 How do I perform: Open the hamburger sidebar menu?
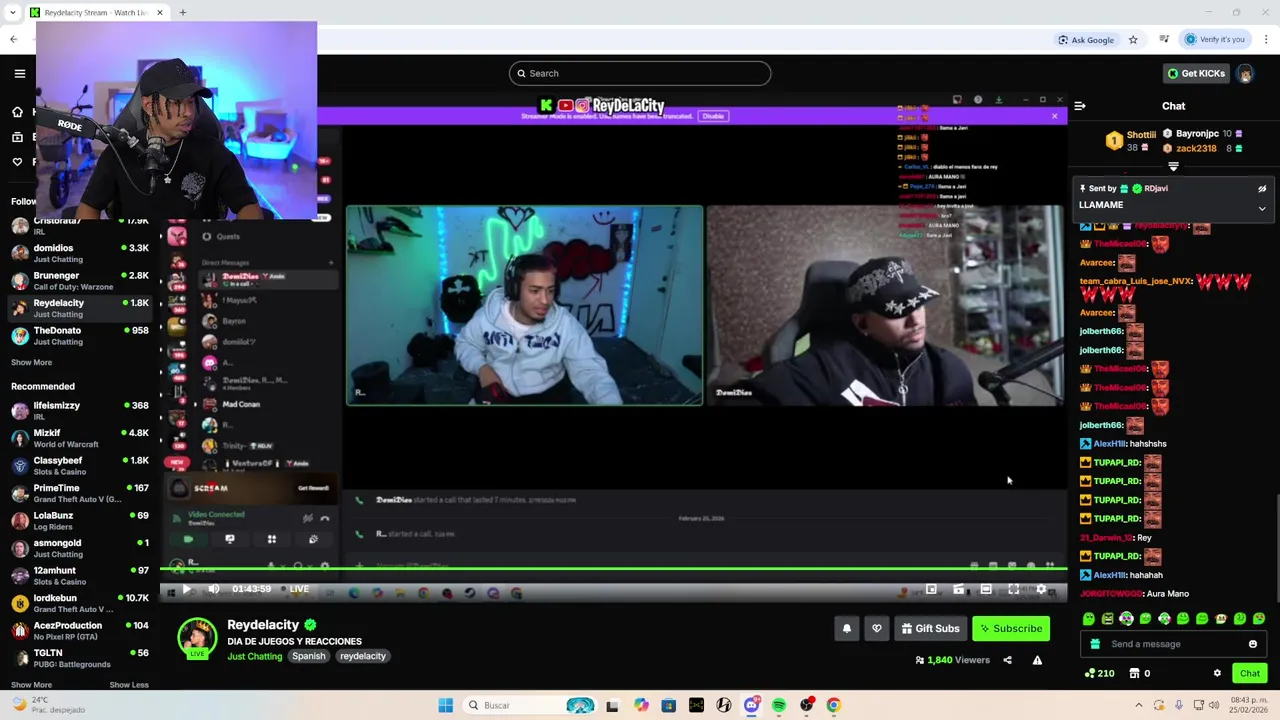(19, 73)
